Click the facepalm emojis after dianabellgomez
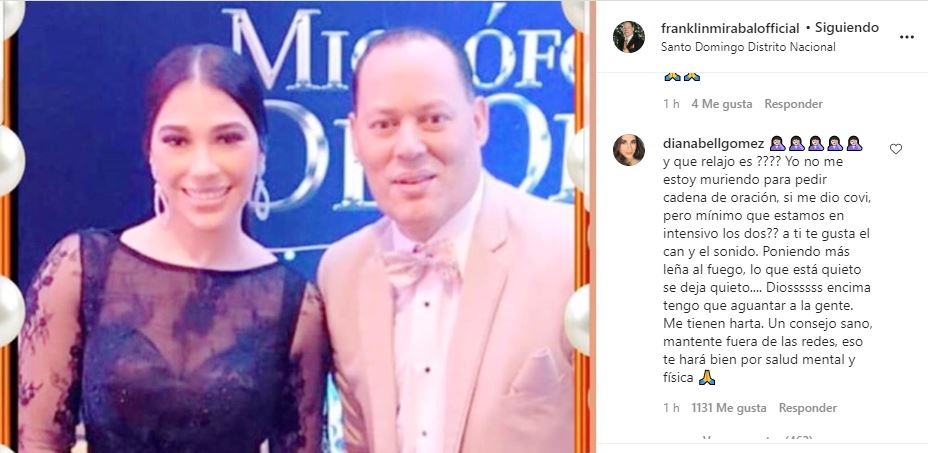 pyautogui.click(x=816, y=143)
